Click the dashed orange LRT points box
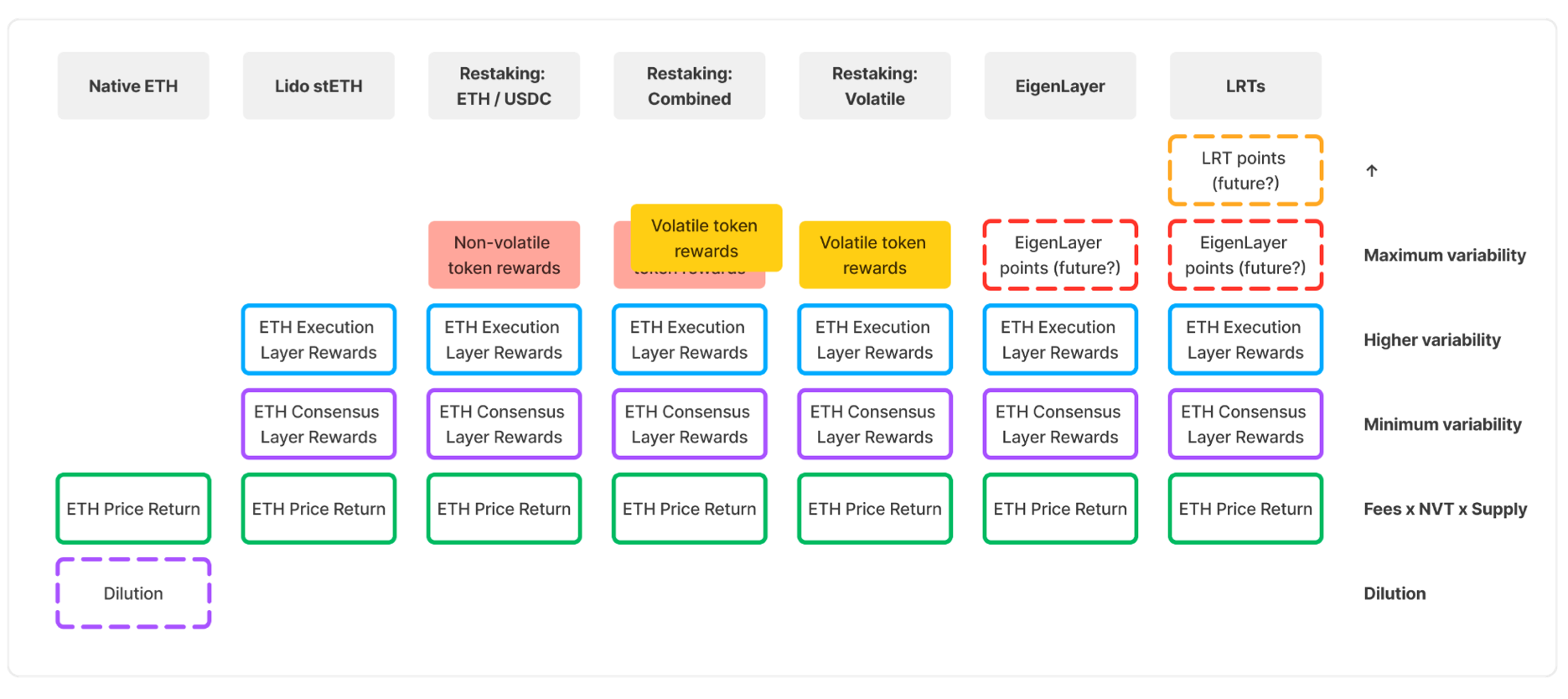The image size is (1568, 699). pyautogui.click(x=1245, y=170)
